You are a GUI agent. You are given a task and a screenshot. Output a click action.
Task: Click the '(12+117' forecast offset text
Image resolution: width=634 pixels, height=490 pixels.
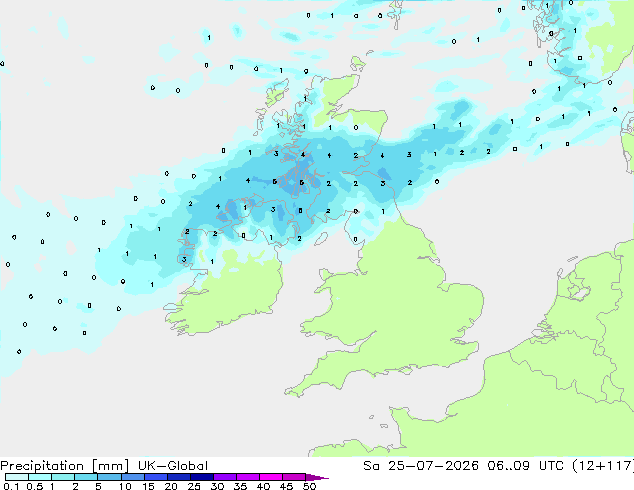(x=602, y=466)
